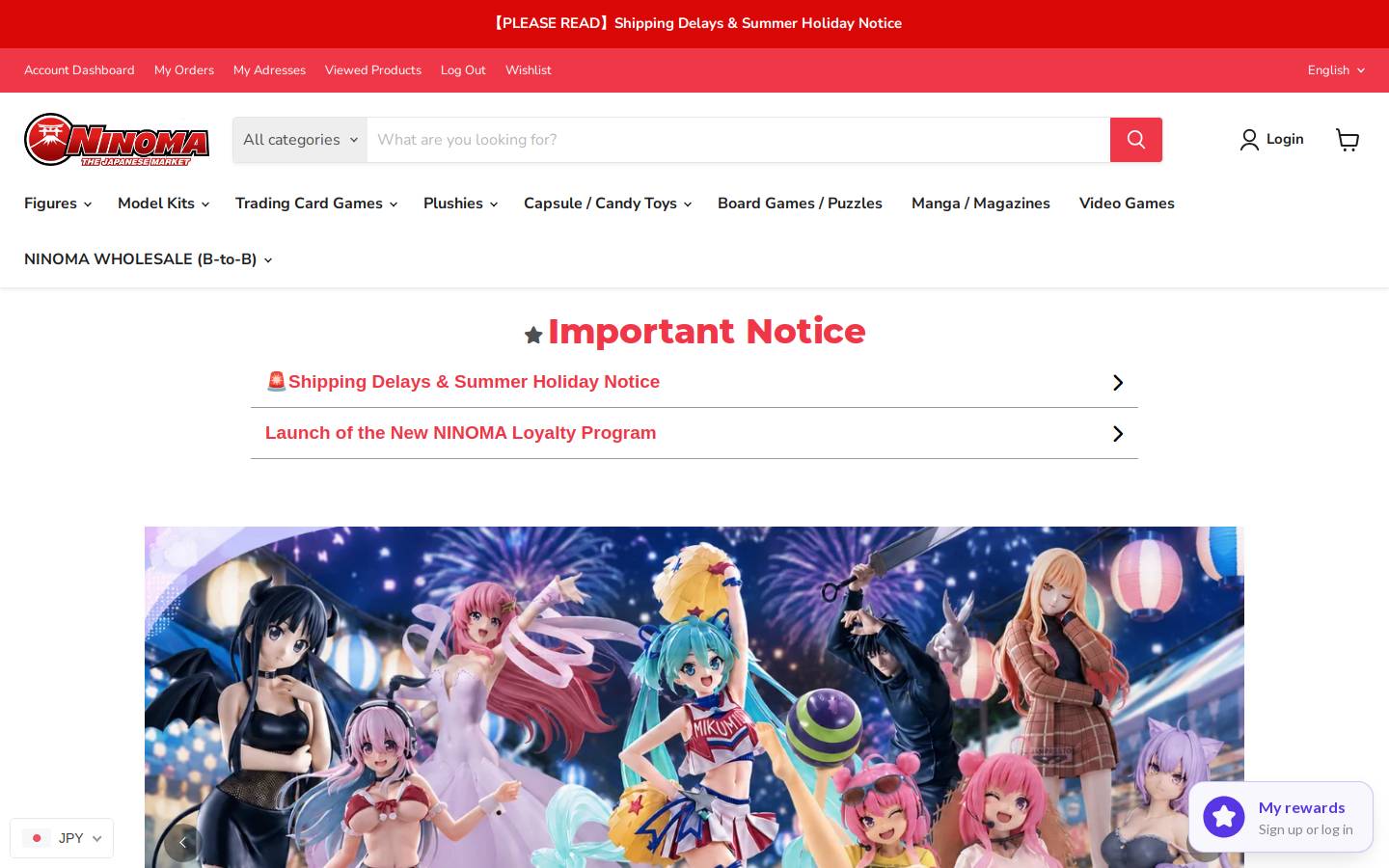The image size is (1389, 868).
Task: Open the My rewards sign-up widget
Action: 1281,818
